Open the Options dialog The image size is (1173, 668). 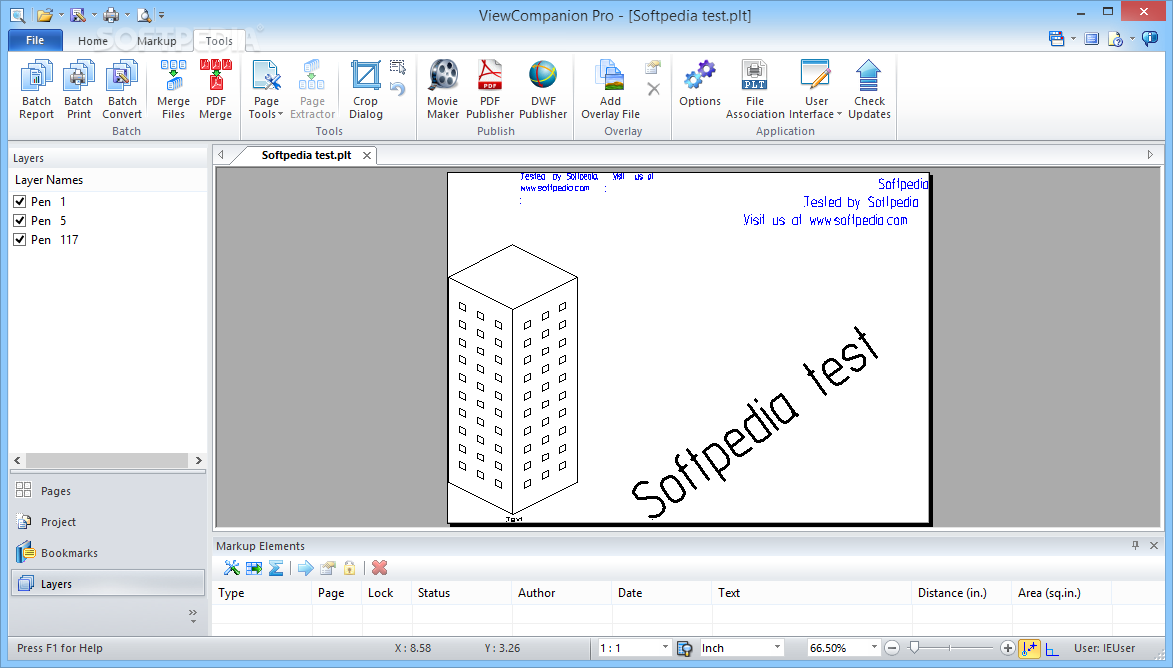click(x=699, y=84)
